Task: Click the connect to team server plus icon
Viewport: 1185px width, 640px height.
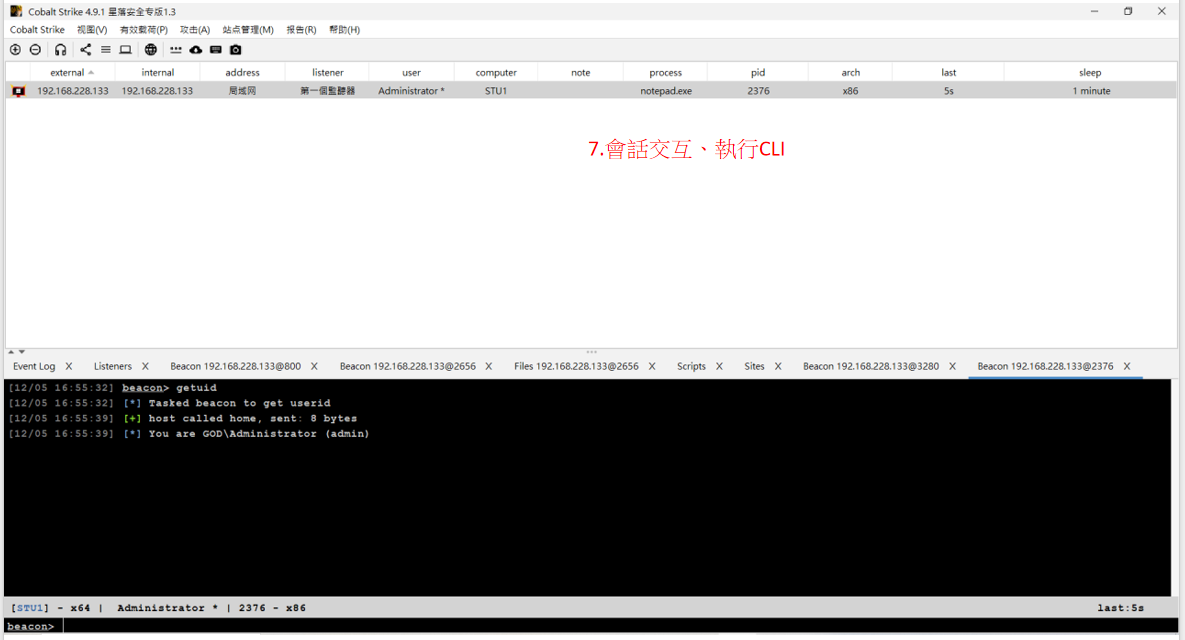Action: [15, 50]
